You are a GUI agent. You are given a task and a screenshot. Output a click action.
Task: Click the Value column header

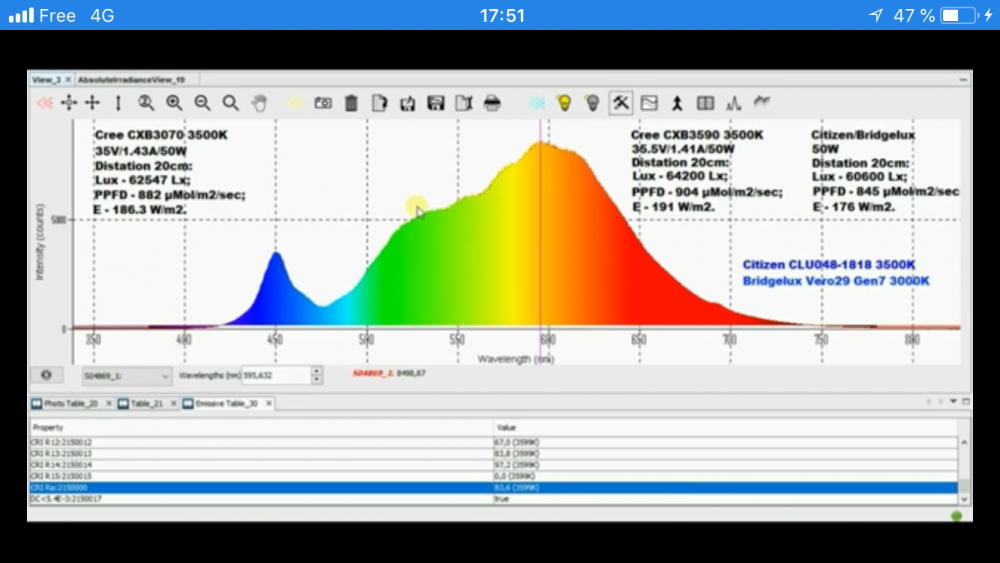click(726, 427)
